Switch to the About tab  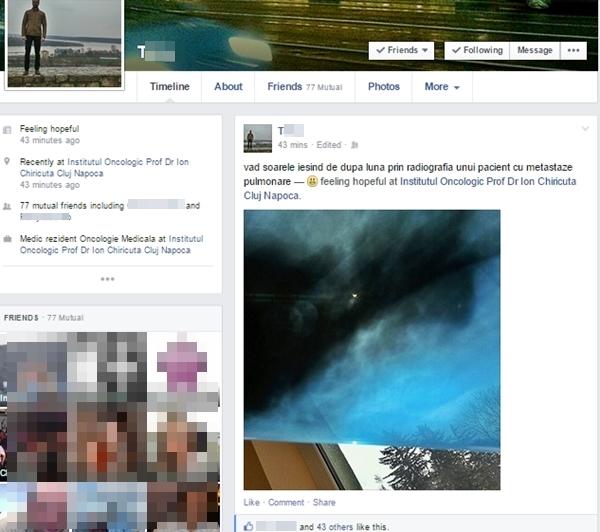[228, 87]
